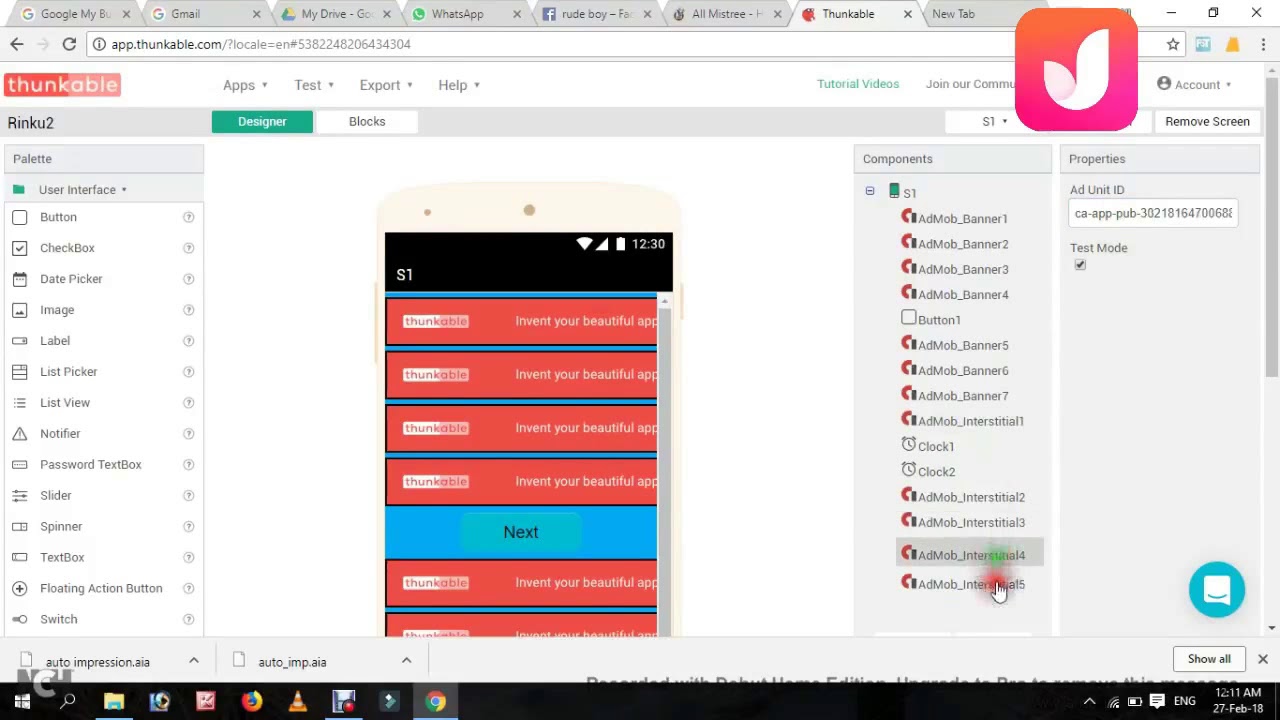This screenshot has height=720, width=1280.
Task: Click the Thunkable logo
Action: click(62, 85)
